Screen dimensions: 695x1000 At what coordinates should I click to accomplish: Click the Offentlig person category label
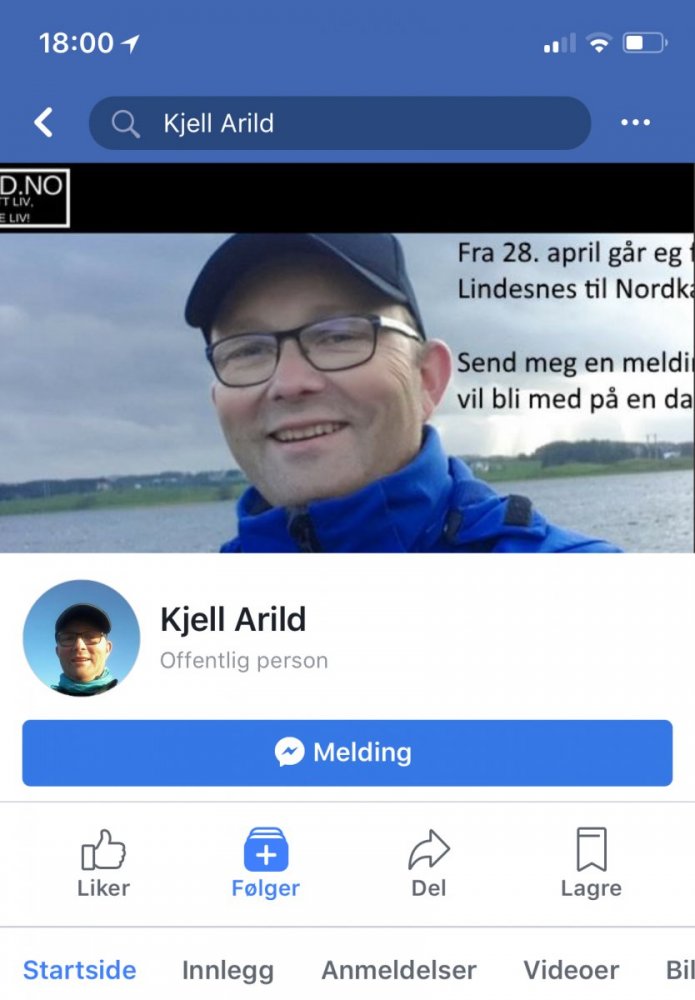(244, 661)
